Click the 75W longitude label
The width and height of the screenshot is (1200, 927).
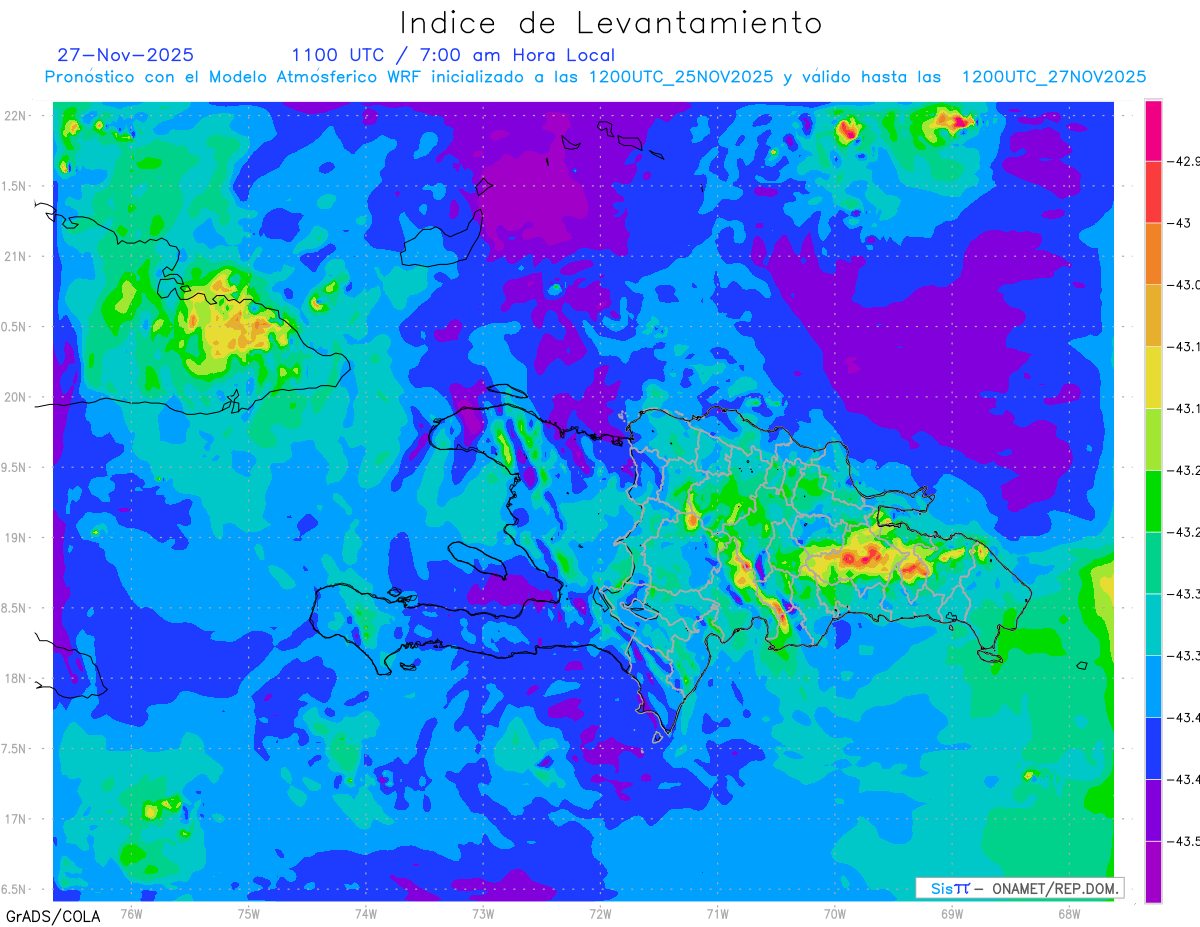pyautogui.click(x=248, y=913)
